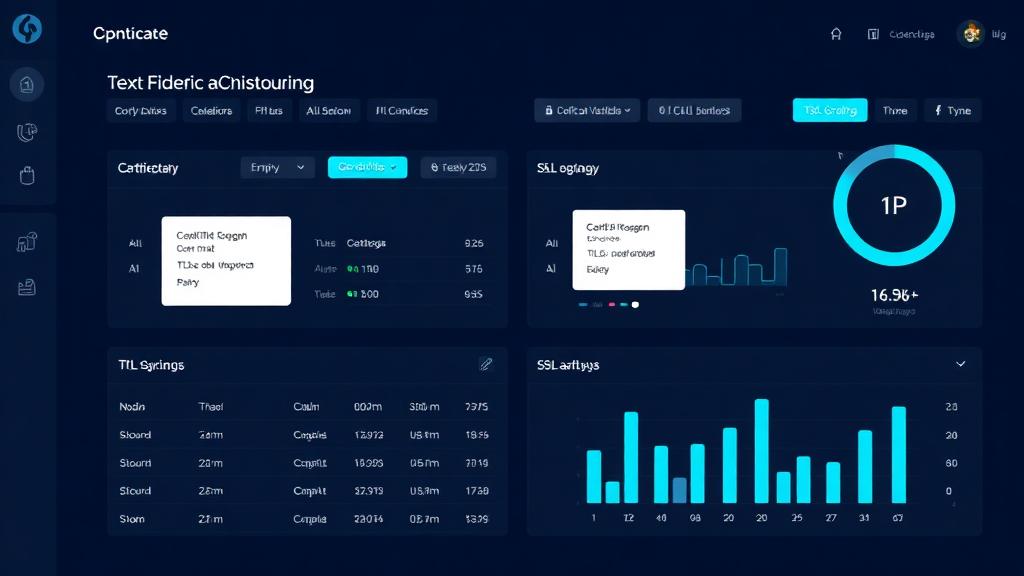
Task: Click the notification bell in the top bar
Action: 836,33
